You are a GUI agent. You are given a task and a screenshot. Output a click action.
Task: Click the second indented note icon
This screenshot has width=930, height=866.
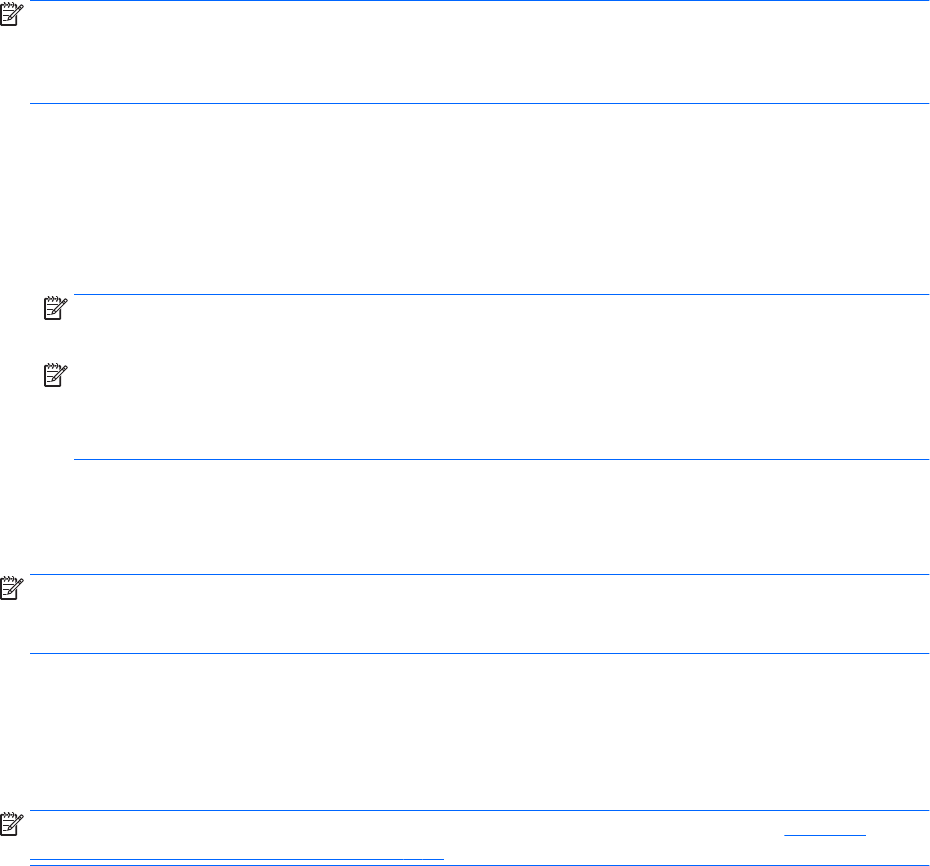point(53,378)
